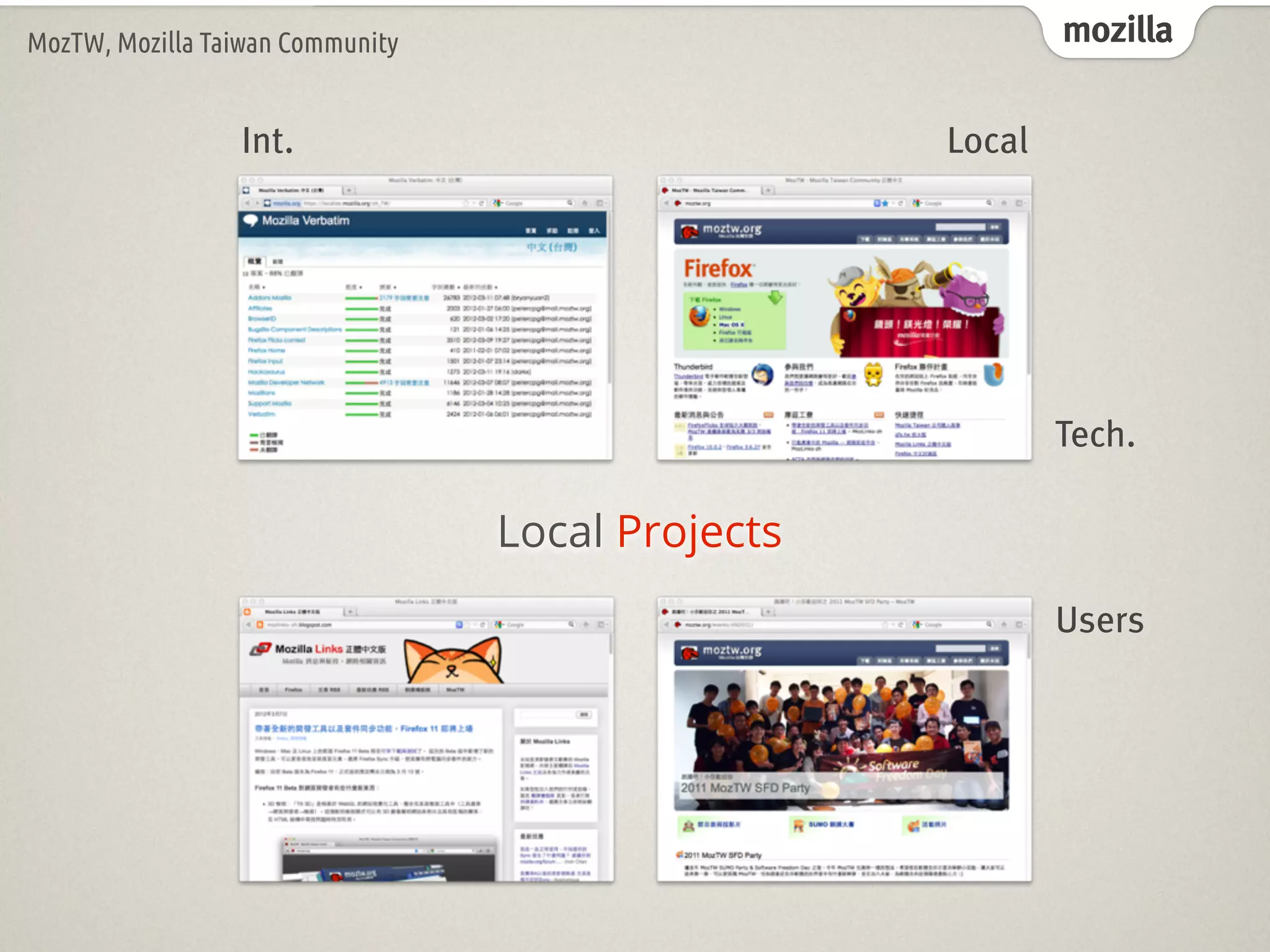Click the 'Thunderbird' section heading

[x=693, y=367]
